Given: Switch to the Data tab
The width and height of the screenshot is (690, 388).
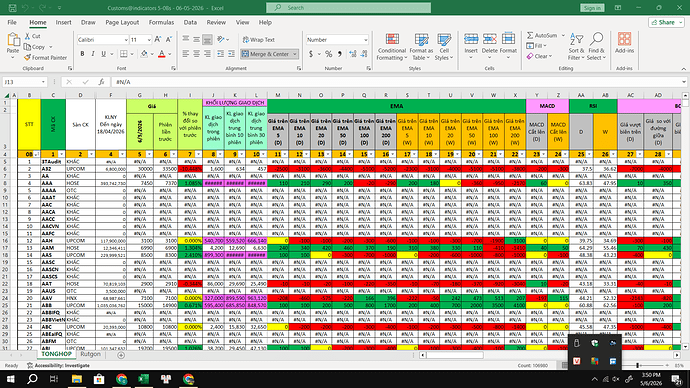Looking at the screenshot, I should click(x=190, y=22).
